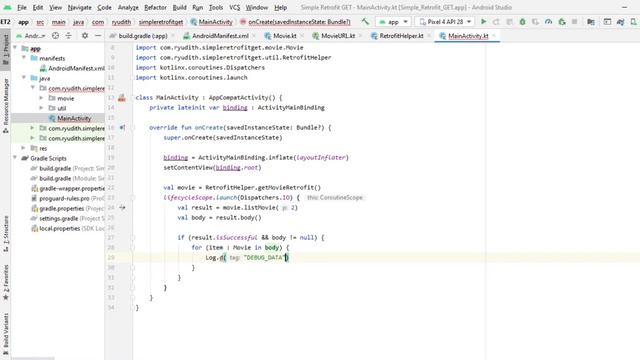Click the Attach Debugger to Android Process icon
The height and width of the screenshot is (360, 640).
click(x=562, y=22)
